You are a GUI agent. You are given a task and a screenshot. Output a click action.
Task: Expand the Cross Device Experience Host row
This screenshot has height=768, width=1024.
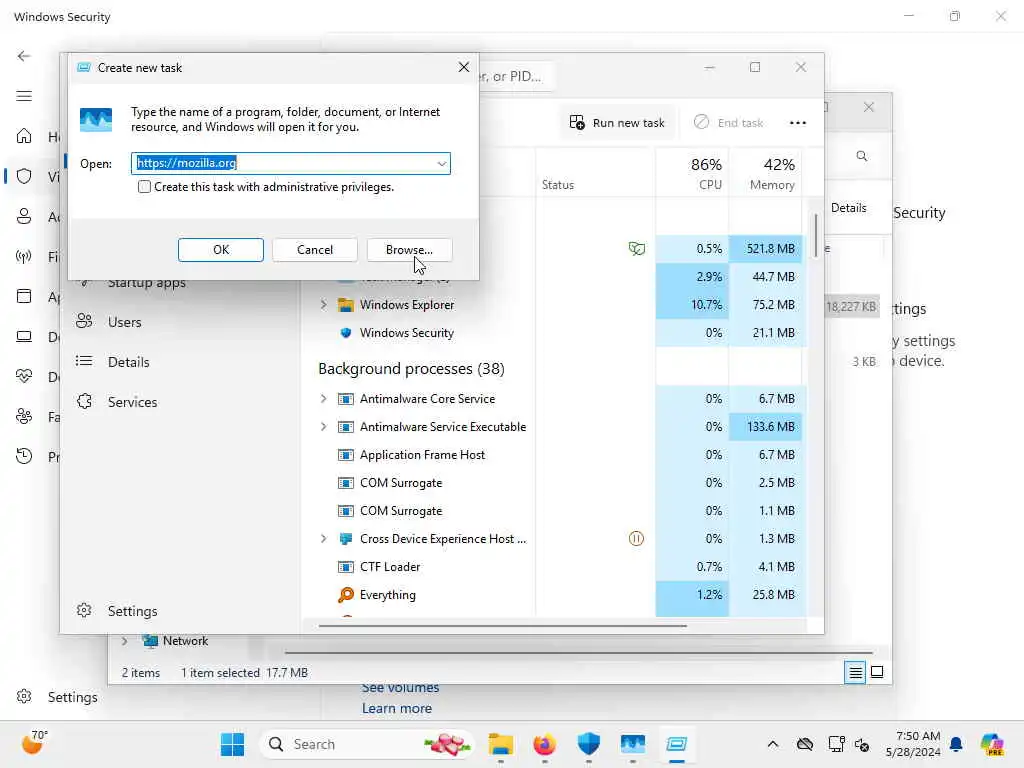323,539
